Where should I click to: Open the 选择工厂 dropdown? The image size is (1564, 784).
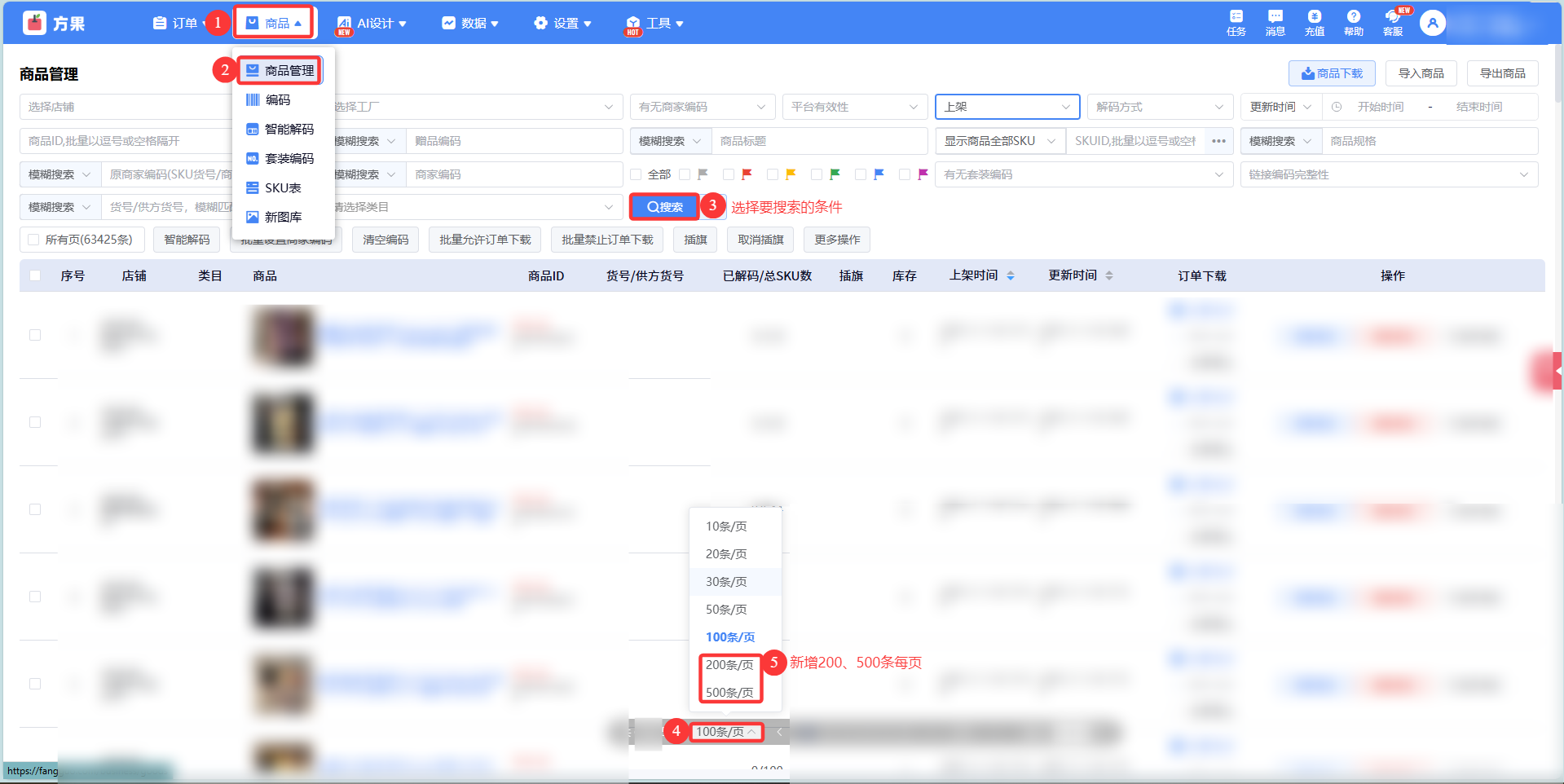(474, 107)
